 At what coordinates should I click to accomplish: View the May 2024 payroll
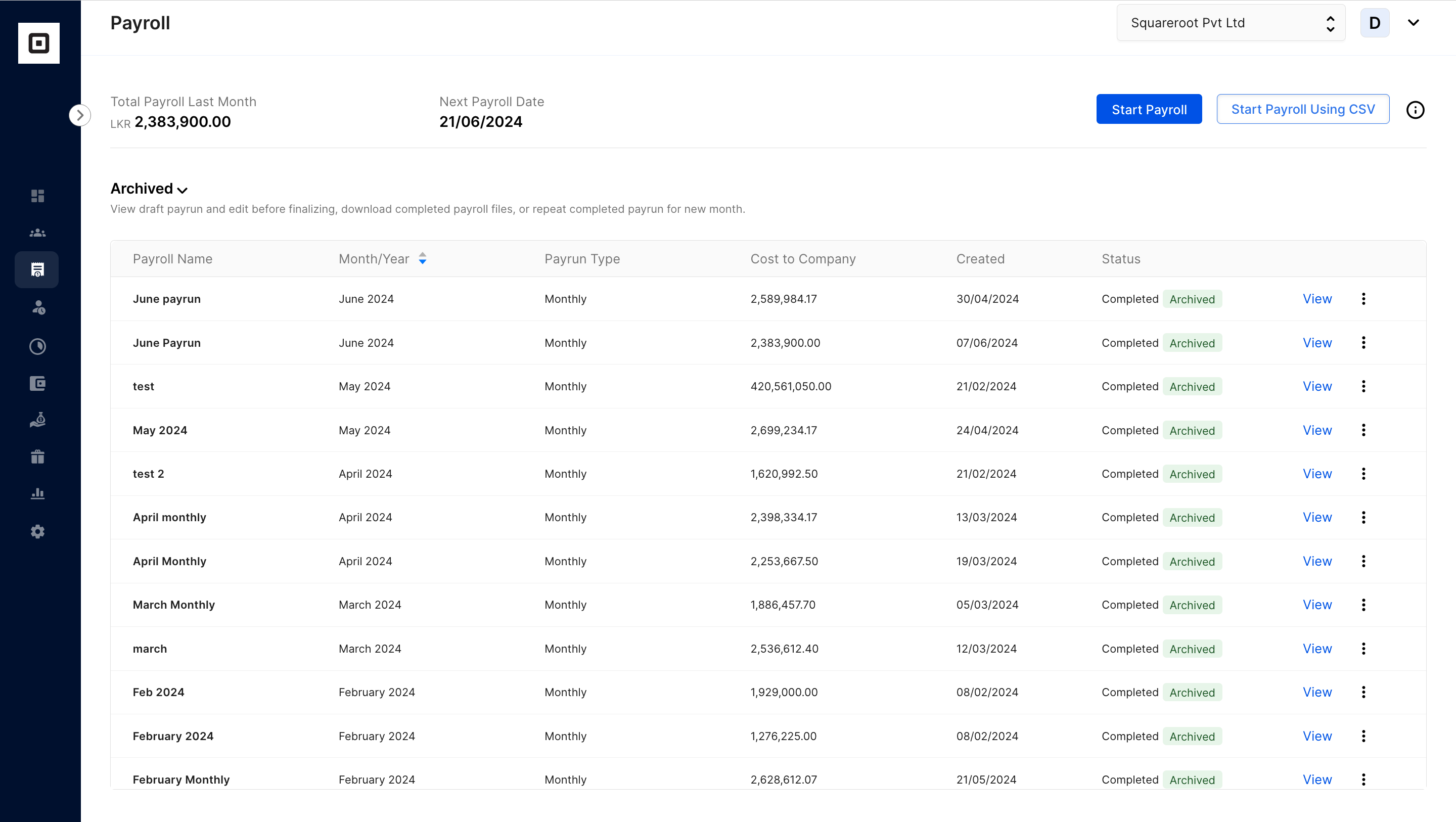point(1317,430)
